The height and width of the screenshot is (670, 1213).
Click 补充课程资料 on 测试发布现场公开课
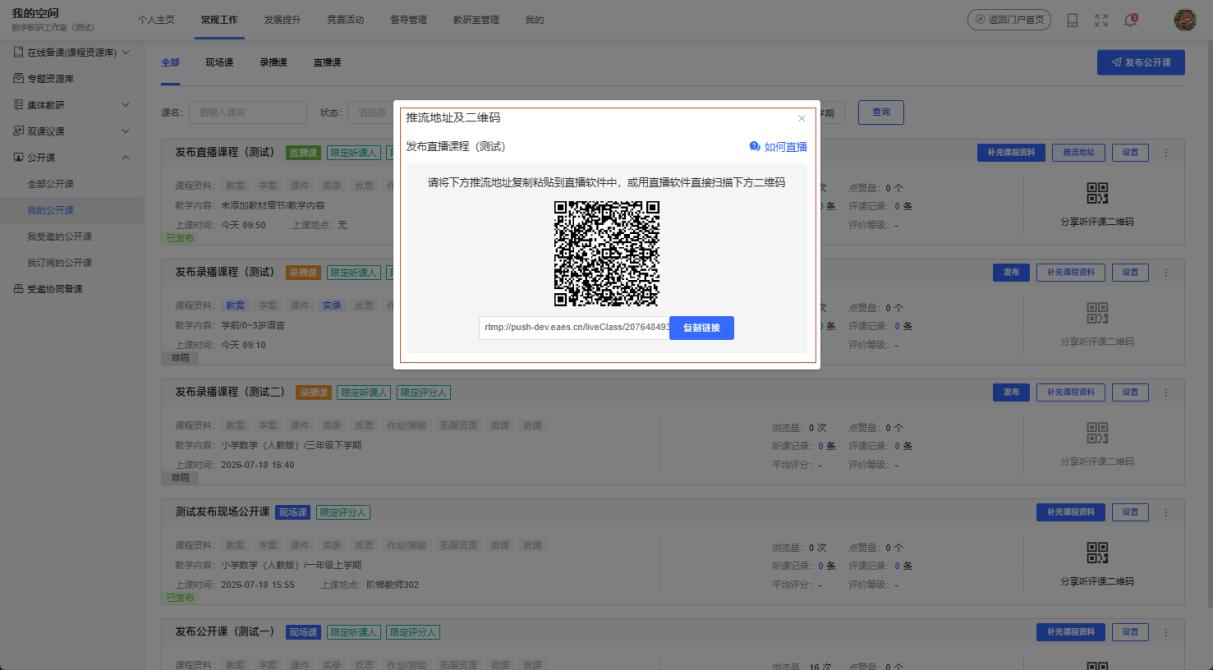pos(1070,512)
